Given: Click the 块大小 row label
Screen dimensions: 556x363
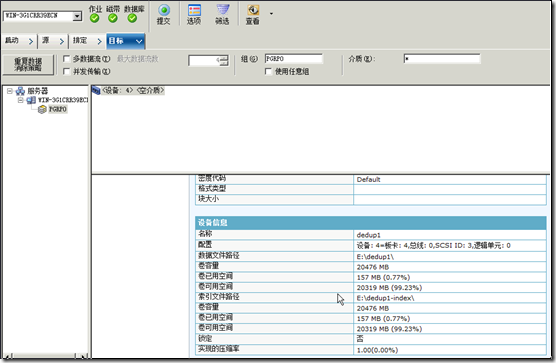Looking at the screenshot, I should pyautogui.click(x=208, y=199).
